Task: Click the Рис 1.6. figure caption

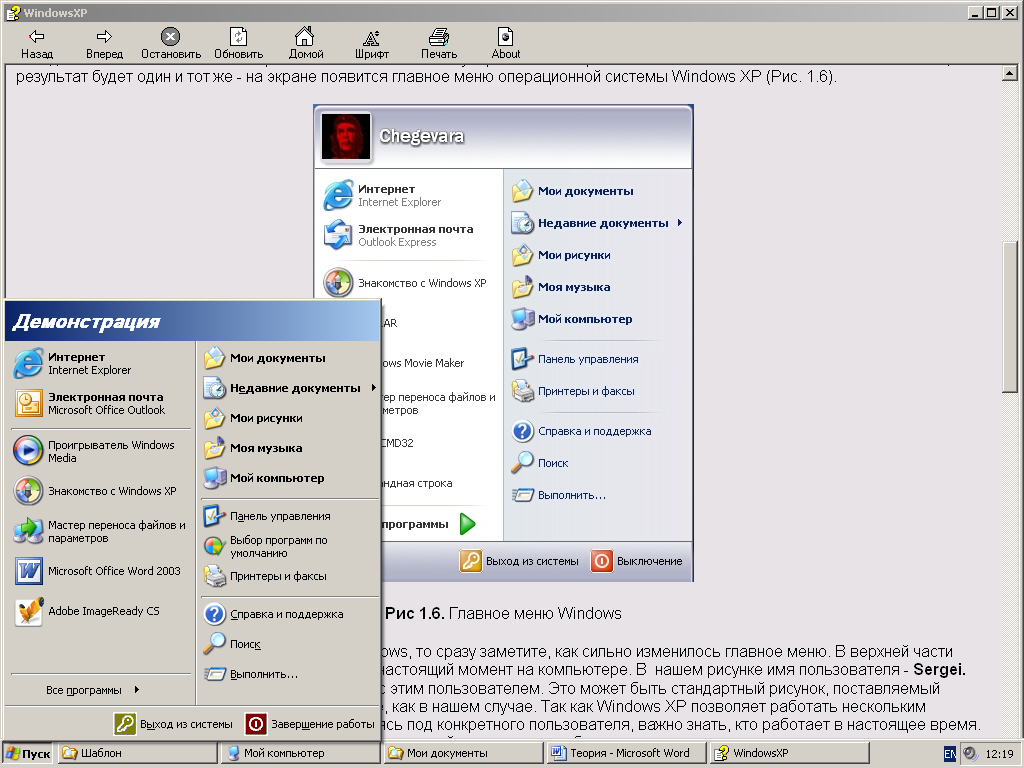Action: (x=503, y=614)
